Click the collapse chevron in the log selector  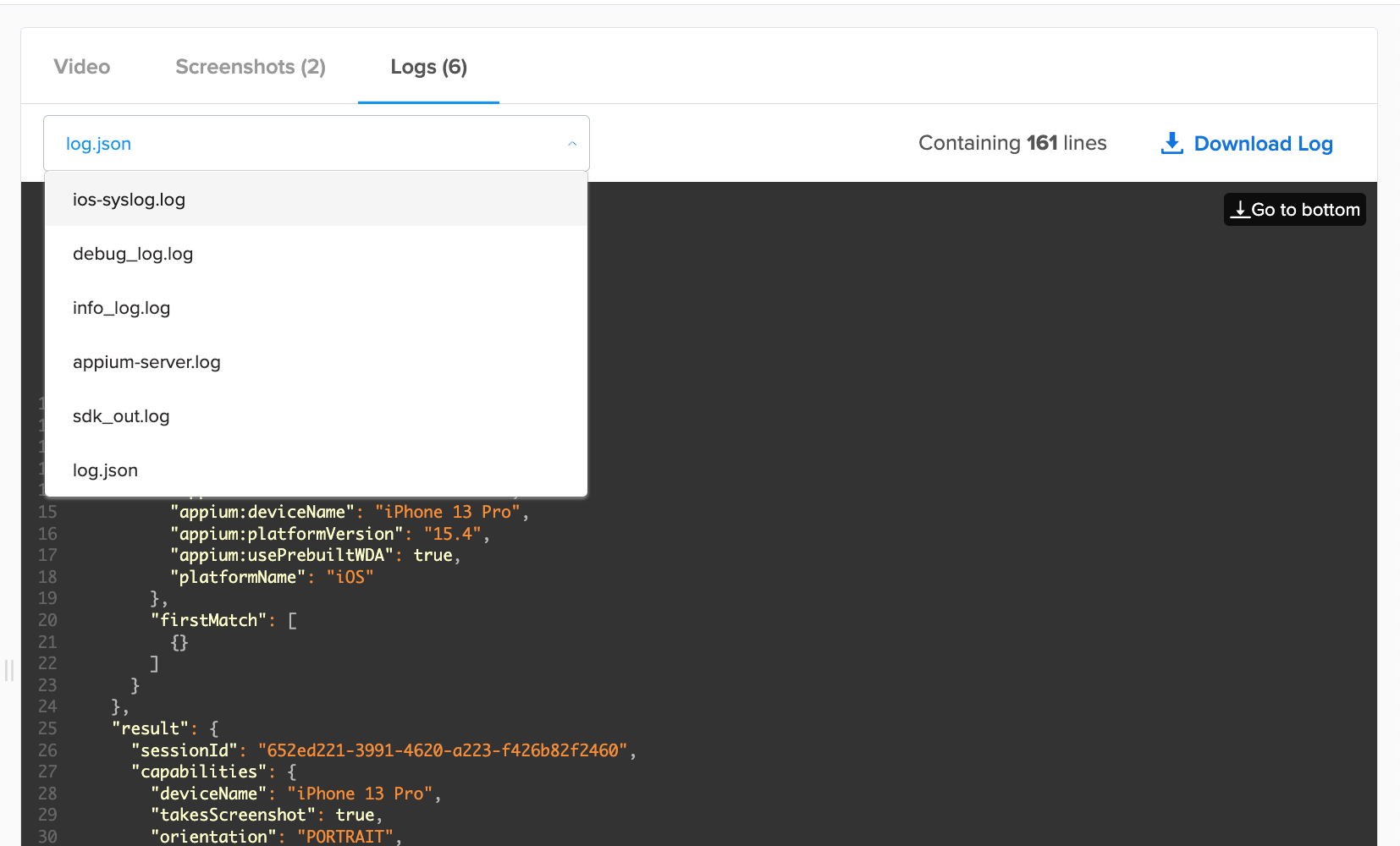(572, 143)
